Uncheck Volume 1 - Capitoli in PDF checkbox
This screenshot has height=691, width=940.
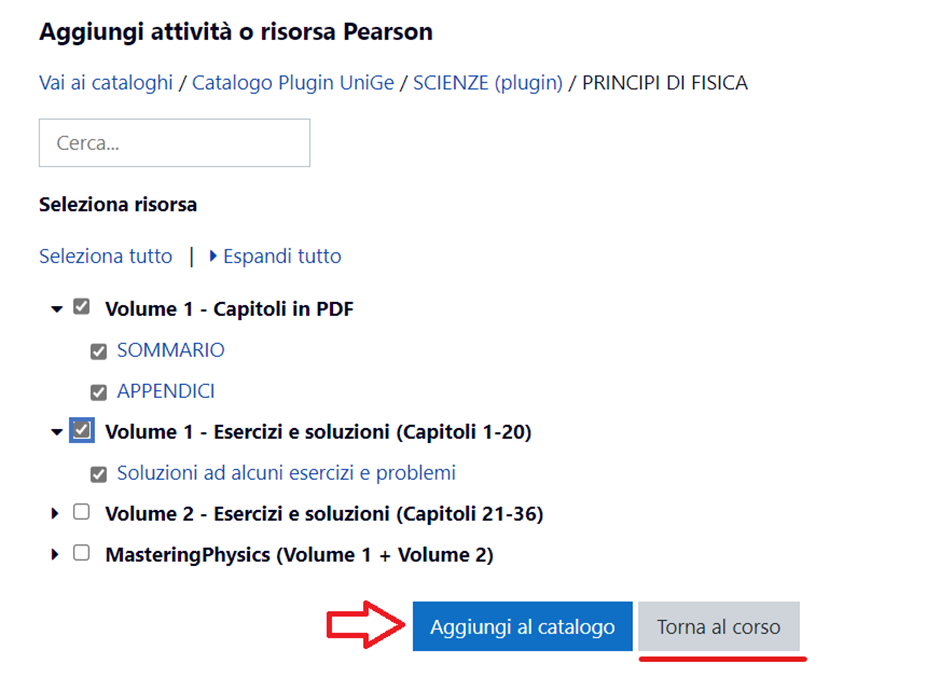click(x=82, y=308)
